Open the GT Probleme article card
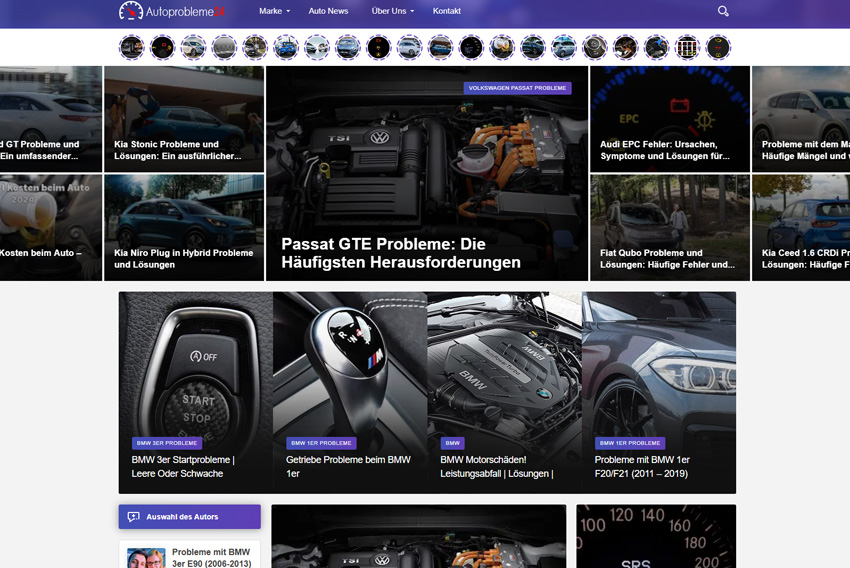The height and width of the screenshot is (568, 850). pos(51,119)
